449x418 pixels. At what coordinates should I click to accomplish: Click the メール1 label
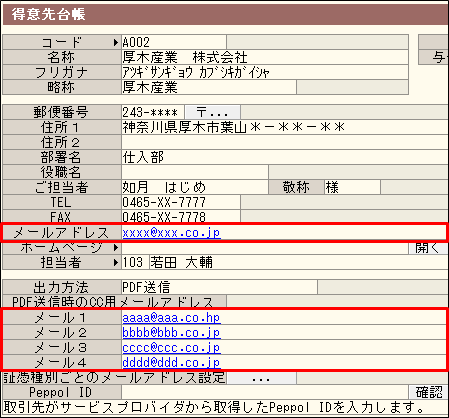tap(61, 318)
